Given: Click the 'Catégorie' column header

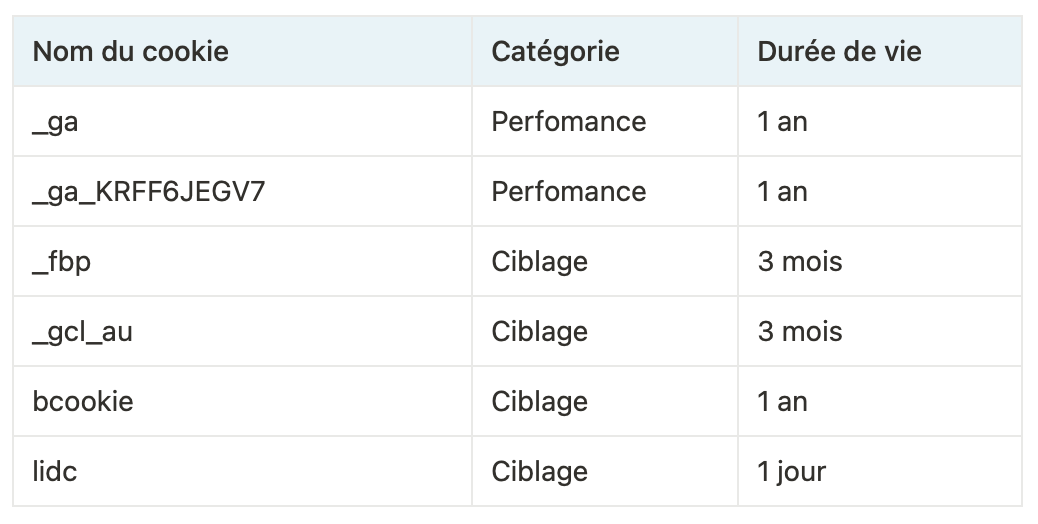Looking at the screenshot, I should (x=555, y=51).
